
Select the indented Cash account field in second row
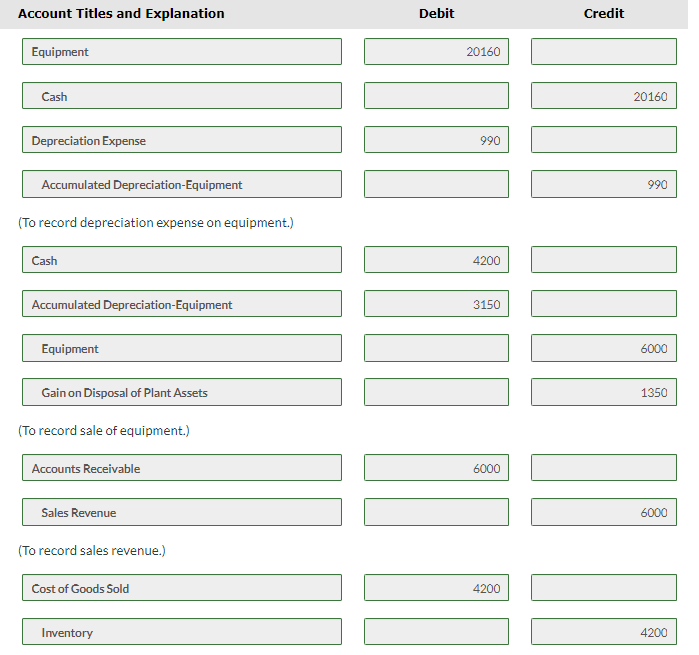[182, 95]
